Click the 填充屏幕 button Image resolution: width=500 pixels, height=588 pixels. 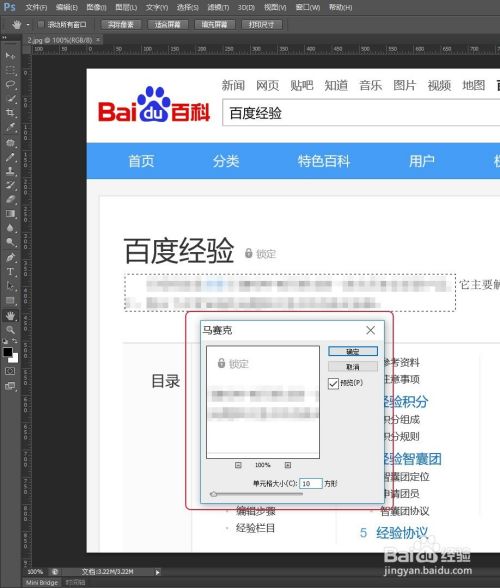215,25
